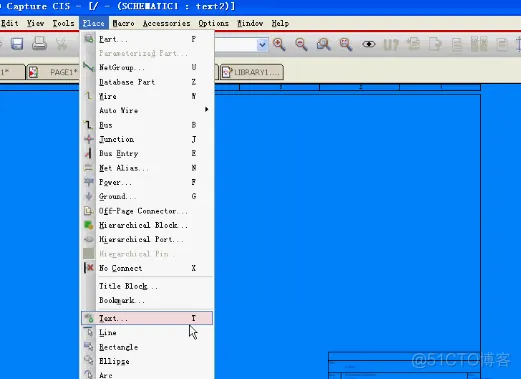This screenshot has height=379, width=521.
Task: Open the Window menu
Action: [250, 23]
